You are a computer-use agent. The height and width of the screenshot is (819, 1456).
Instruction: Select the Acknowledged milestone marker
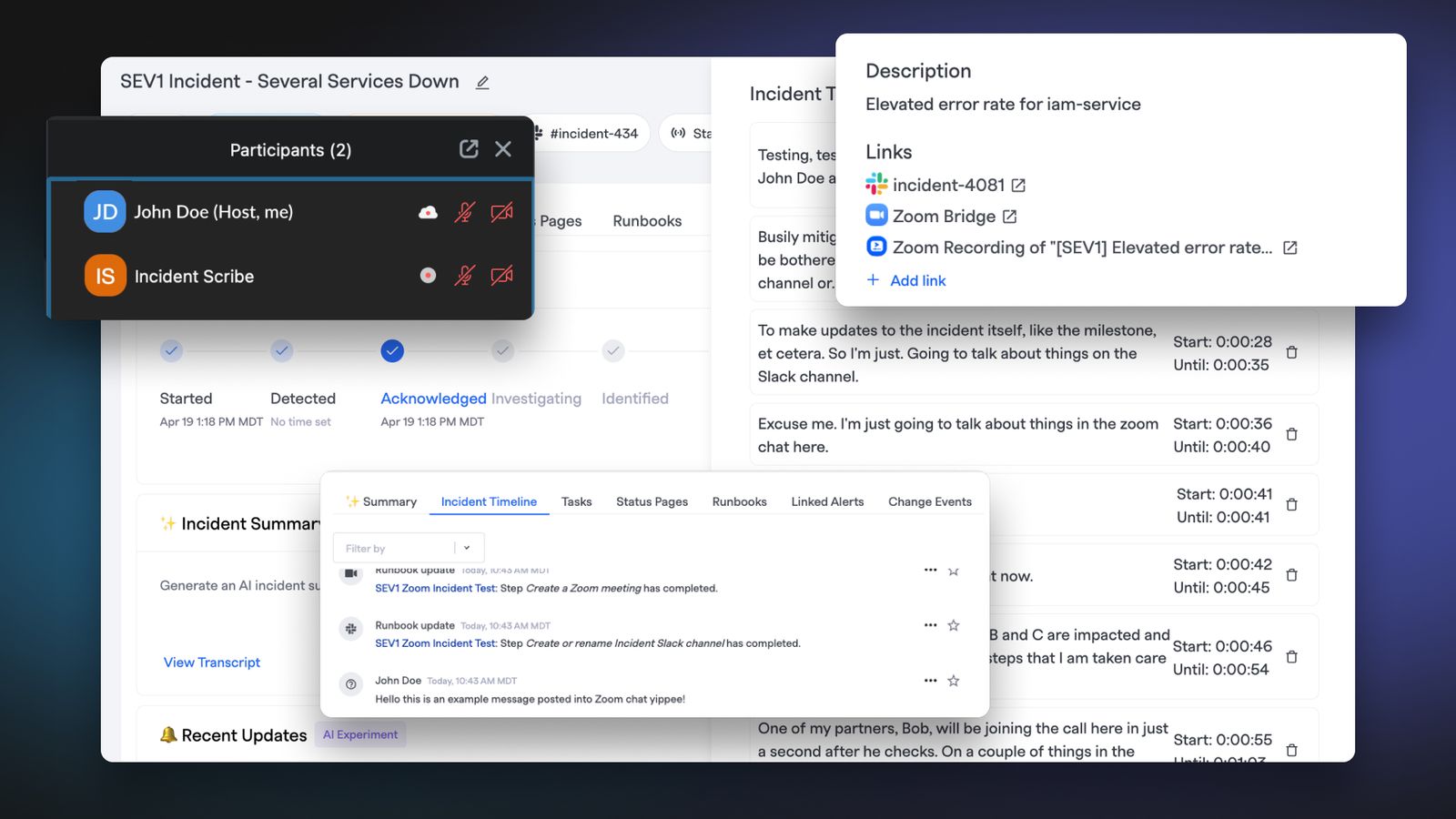click(x=392, y=351)
